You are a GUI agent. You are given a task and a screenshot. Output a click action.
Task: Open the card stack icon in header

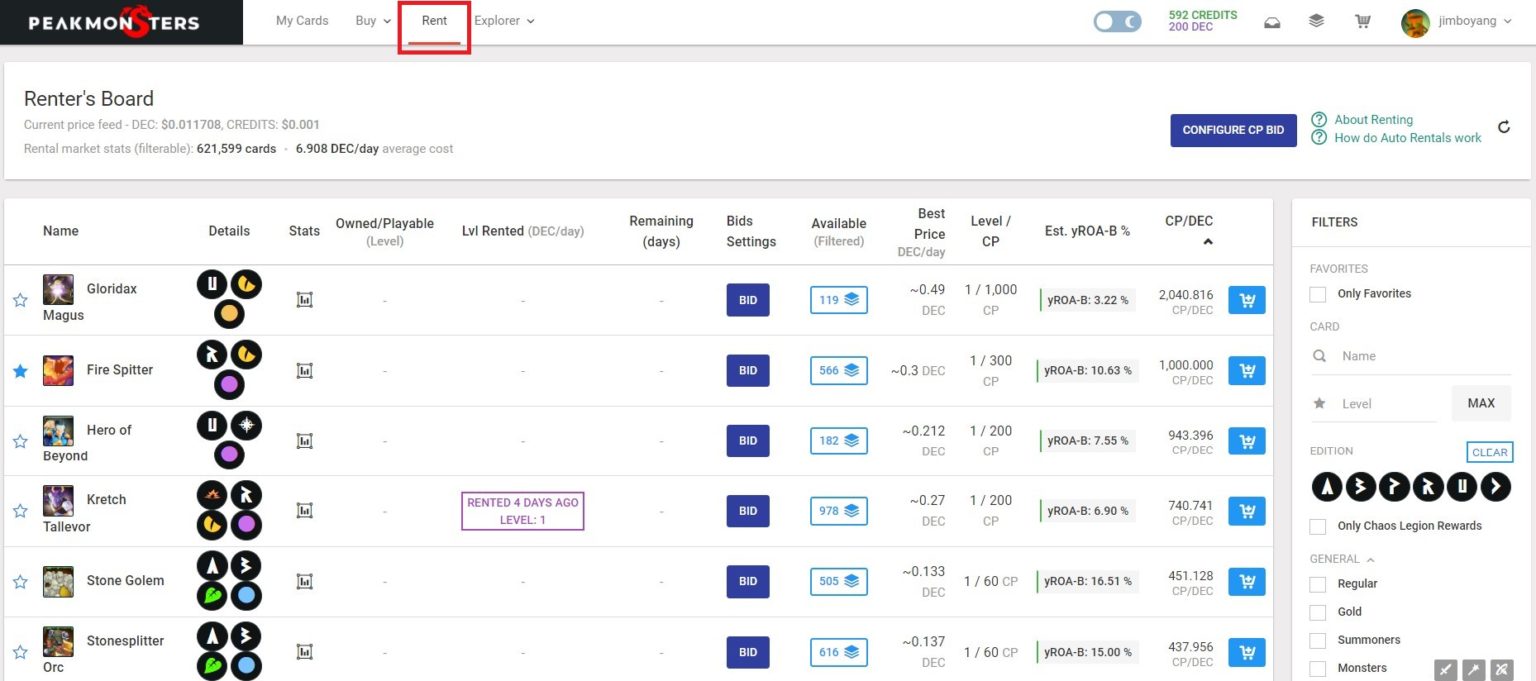(x=1316, y=21)
